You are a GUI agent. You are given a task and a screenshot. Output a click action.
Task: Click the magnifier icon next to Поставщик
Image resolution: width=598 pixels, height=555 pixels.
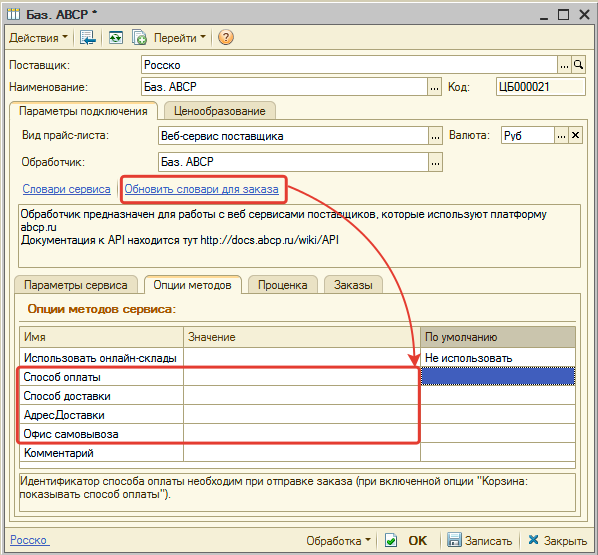[x=579, y=65]
